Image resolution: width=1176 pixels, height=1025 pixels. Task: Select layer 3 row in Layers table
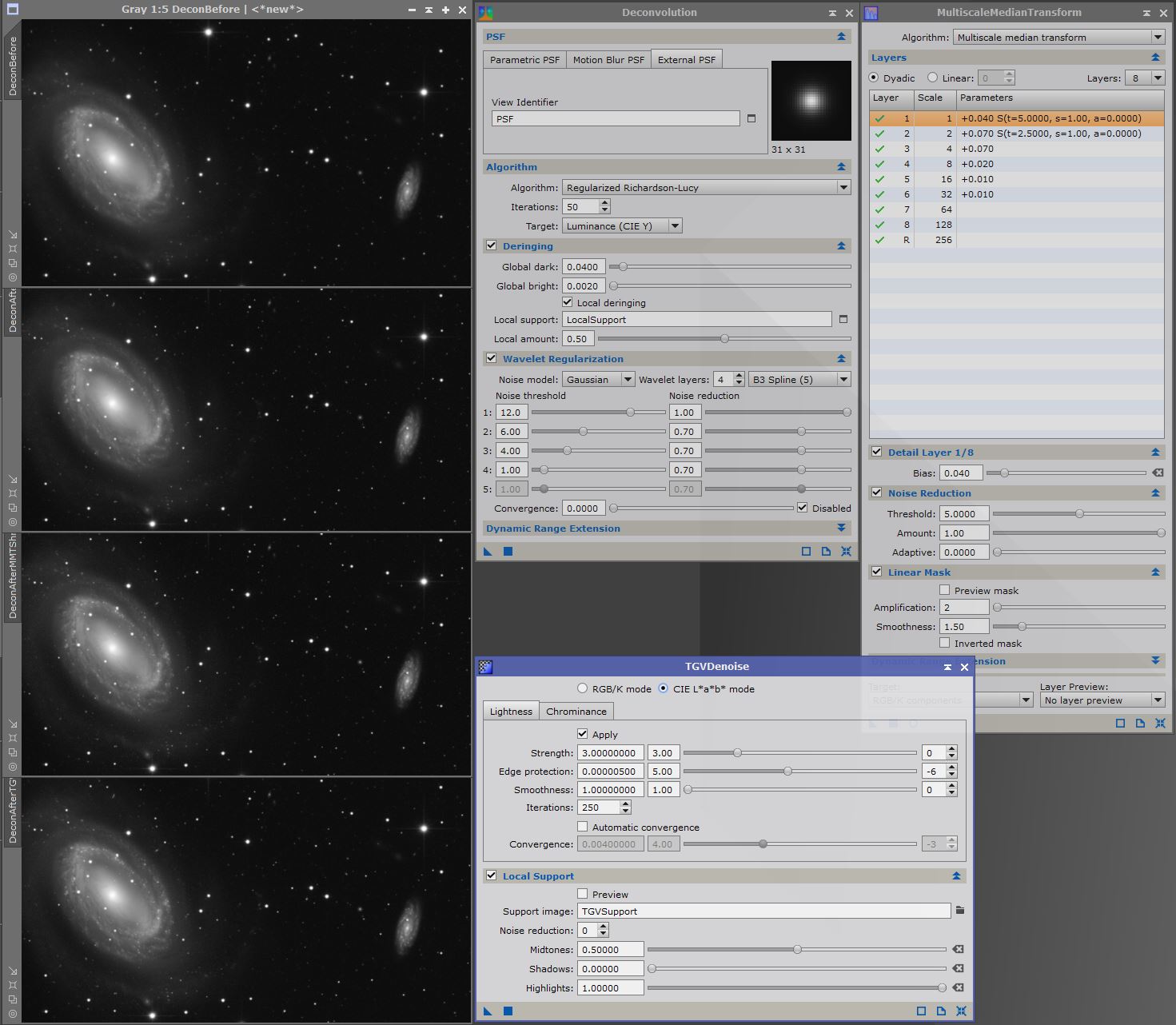click(x=1015, y=149)
